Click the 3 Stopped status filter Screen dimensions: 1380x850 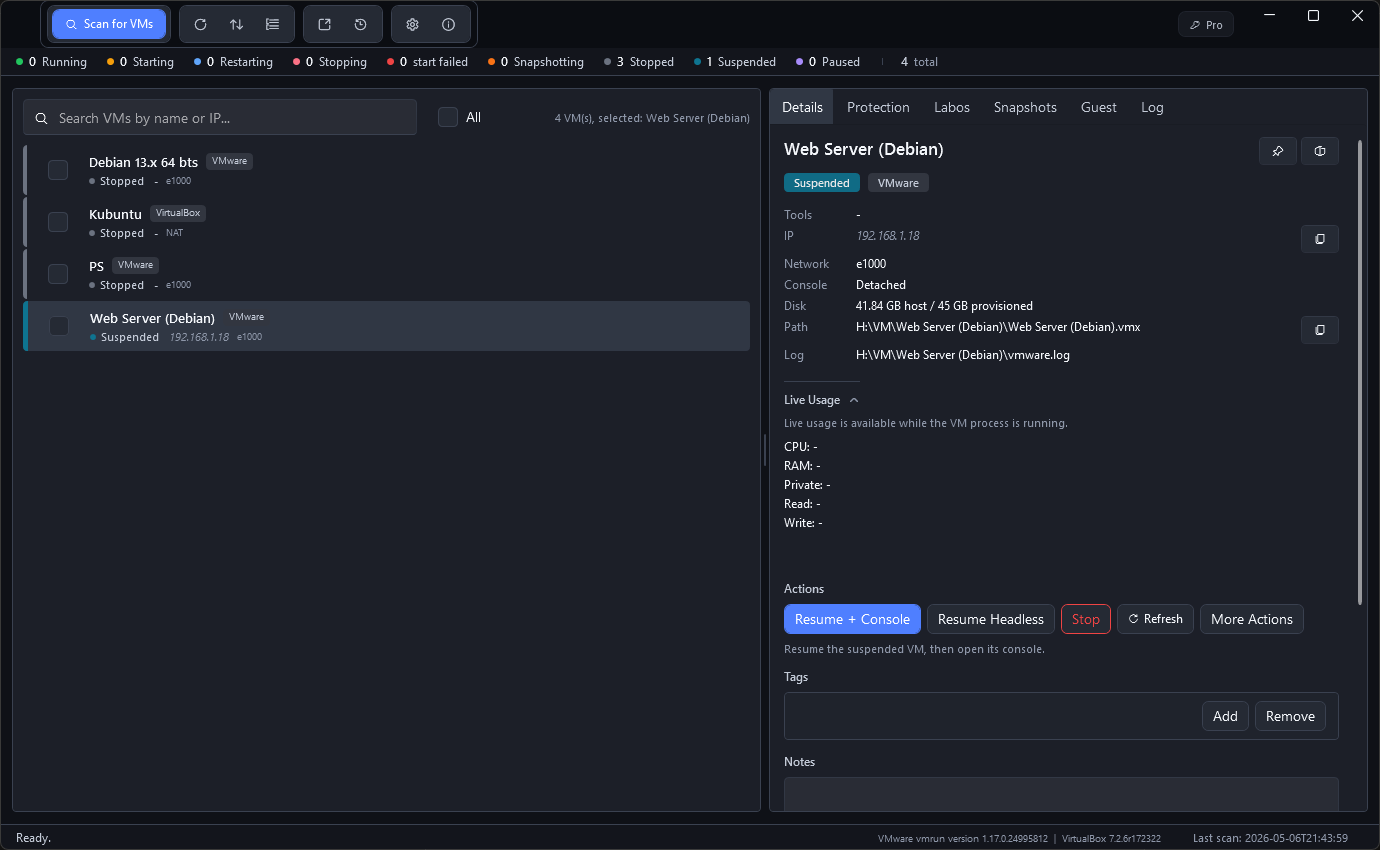click(639, 62)
